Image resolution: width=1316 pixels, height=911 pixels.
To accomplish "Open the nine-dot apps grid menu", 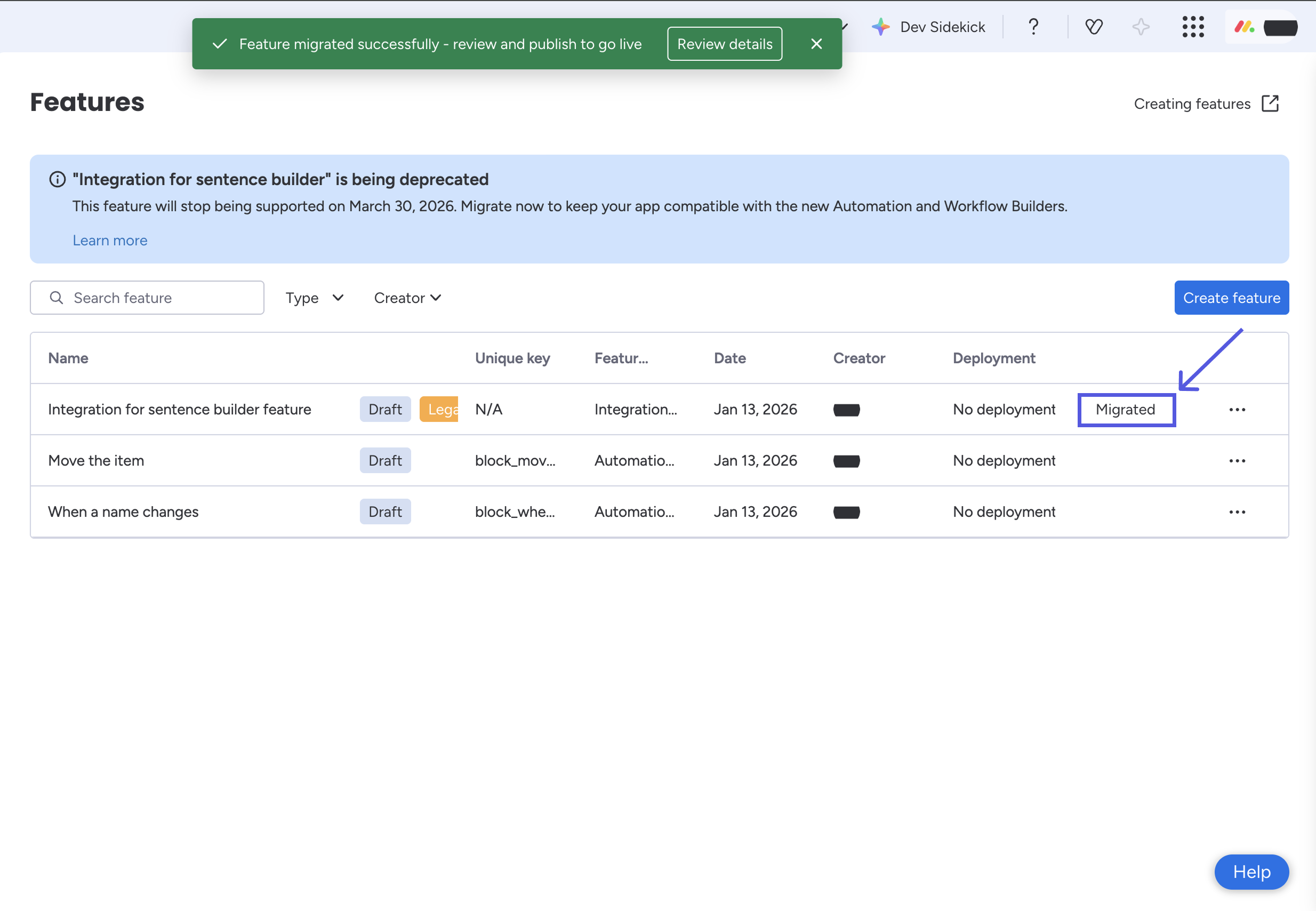I will coord(1193,27).
